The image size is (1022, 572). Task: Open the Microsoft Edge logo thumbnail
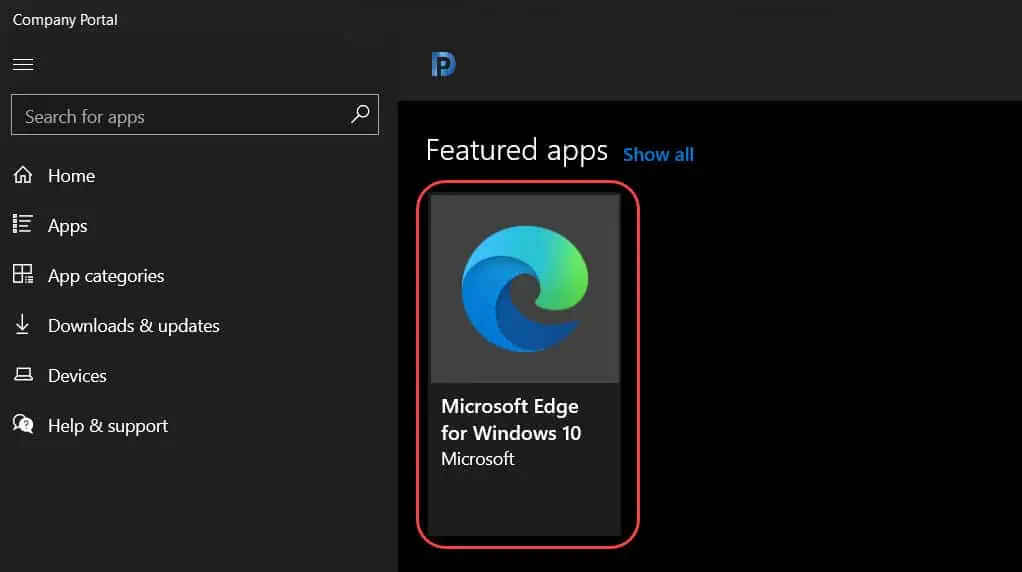point(525,289)
